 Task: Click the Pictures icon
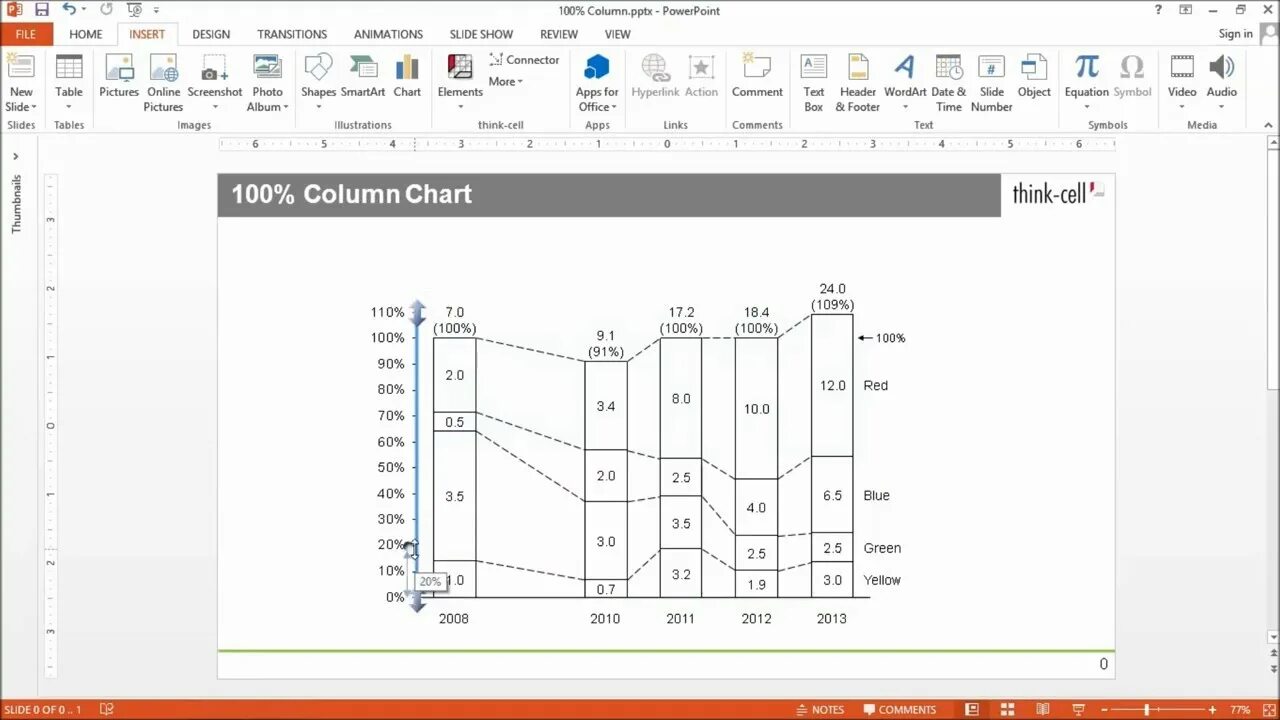pos(119,66)
